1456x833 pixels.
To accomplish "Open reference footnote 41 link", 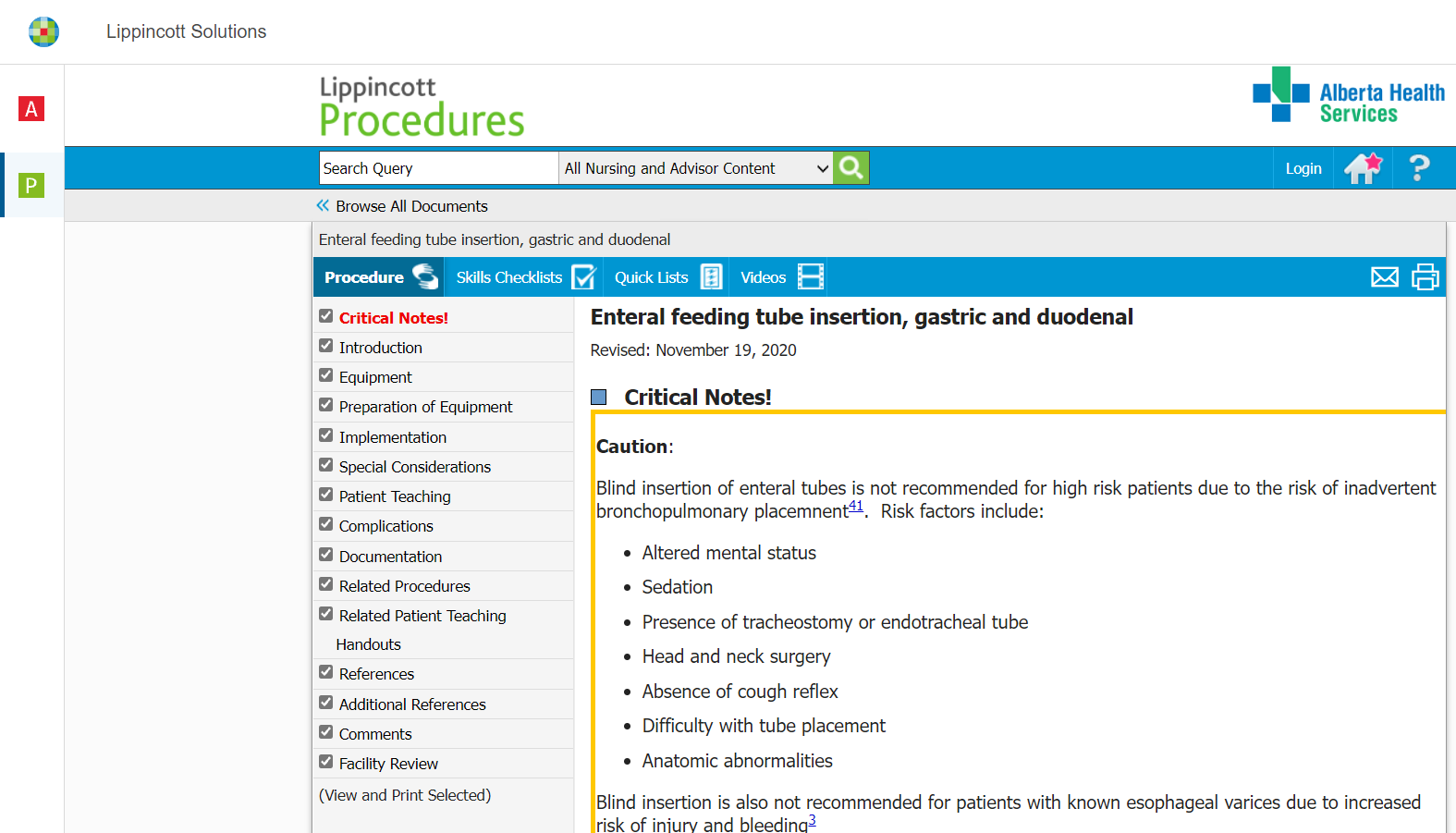I will pos(856,506).
